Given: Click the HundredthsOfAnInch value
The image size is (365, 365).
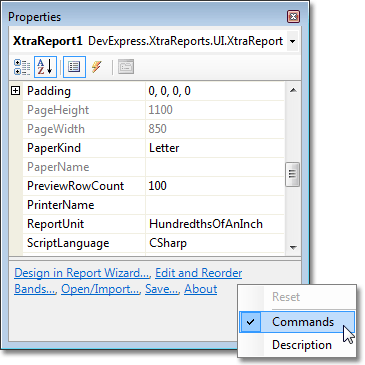Looking at the screenshot, I should pyautogui.click(x=206, y=224).
